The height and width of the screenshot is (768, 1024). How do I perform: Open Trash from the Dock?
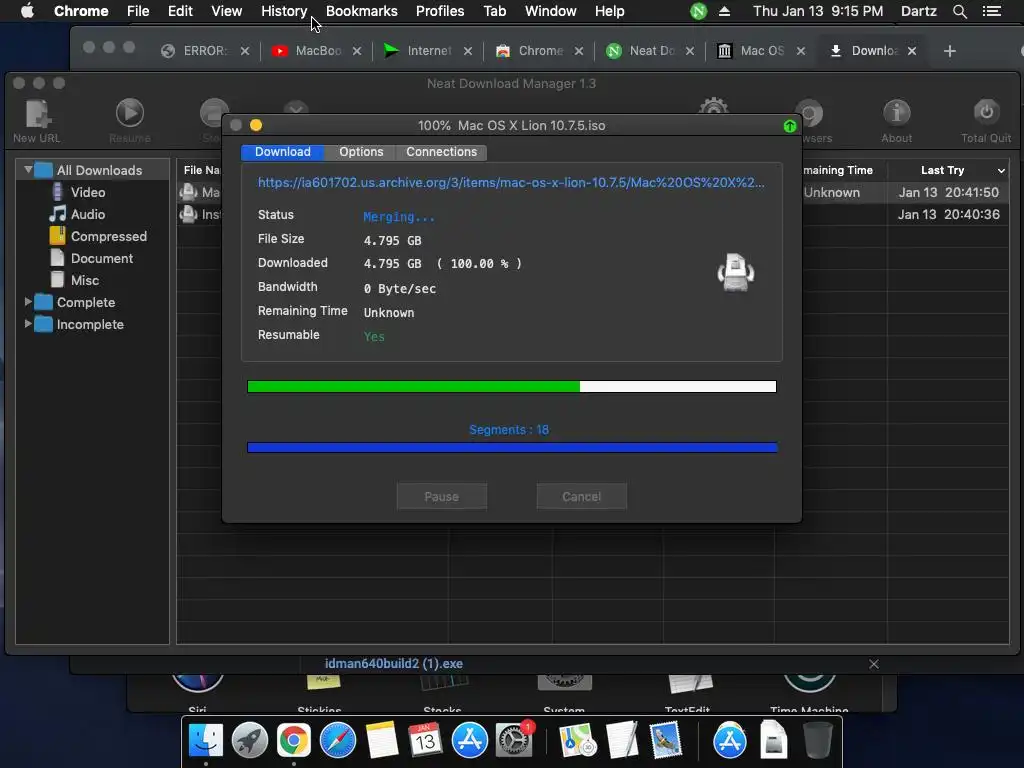coord(817,741)
